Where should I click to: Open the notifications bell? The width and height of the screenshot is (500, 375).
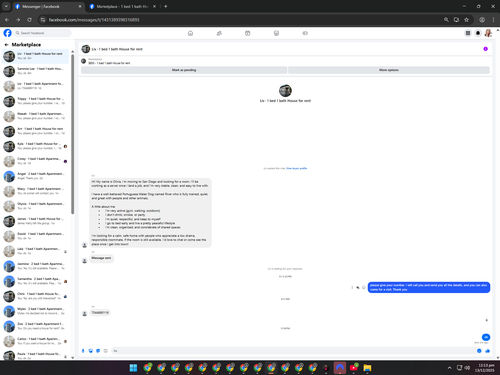(478, 33)
